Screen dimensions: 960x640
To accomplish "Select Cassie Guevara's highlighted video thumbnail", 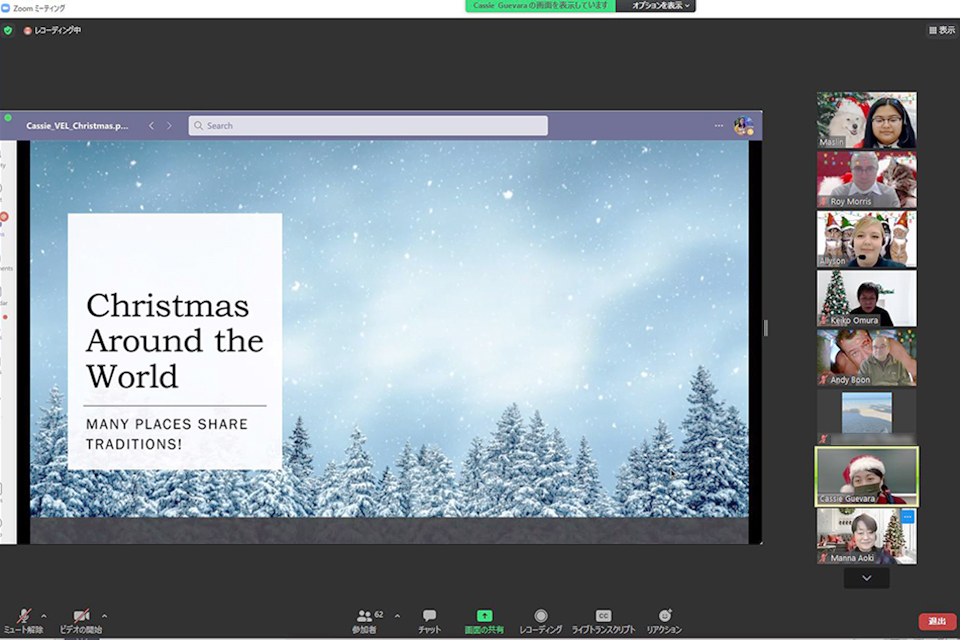I will click(x=866, y=476).
